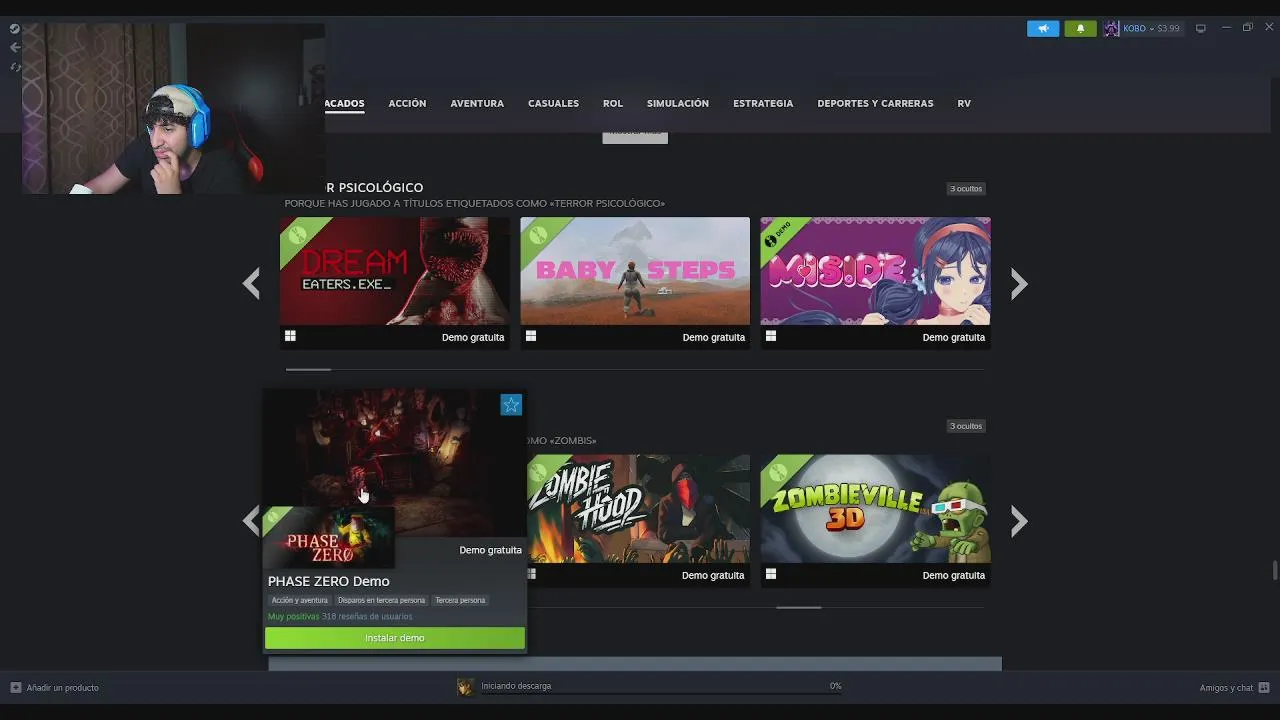Switch to the RV tab

point(964,103)
